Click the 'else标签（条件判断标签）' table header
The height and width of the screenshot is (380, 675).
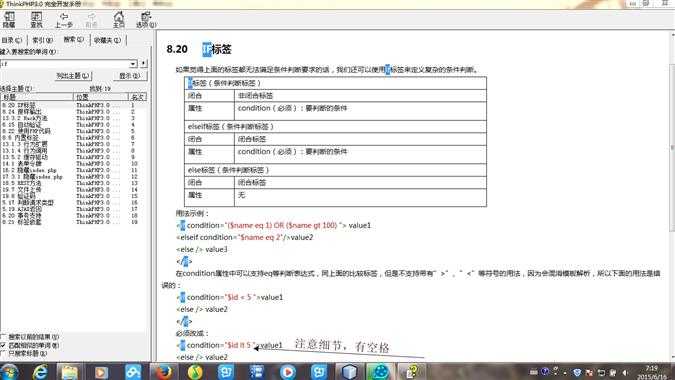[x=229, y=170]
